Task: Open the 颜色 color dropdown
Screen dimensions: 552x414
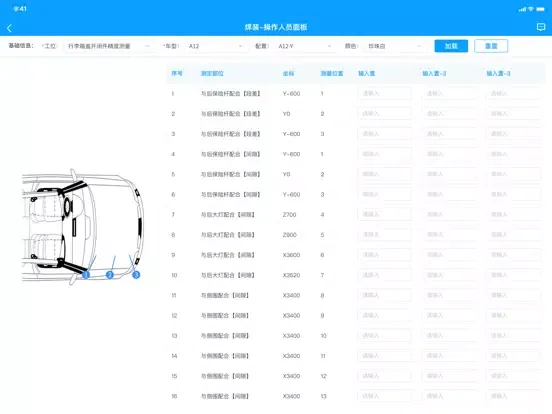Action: click(395, 46)
